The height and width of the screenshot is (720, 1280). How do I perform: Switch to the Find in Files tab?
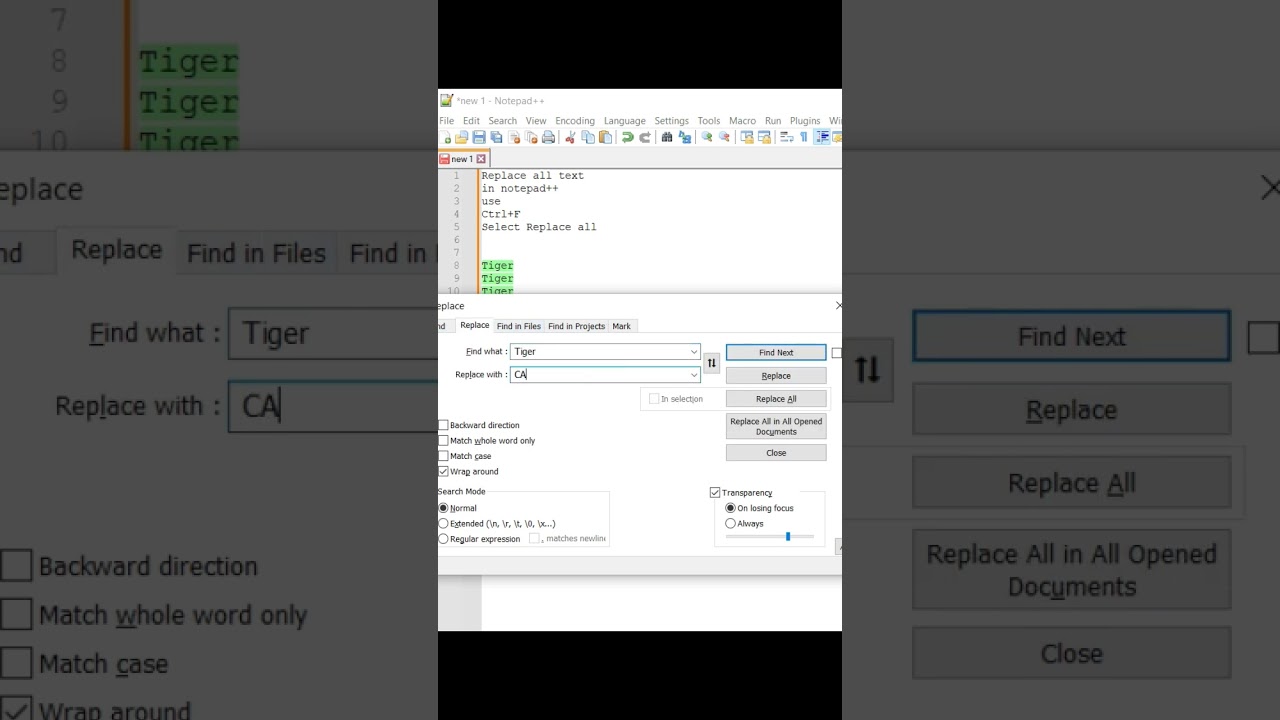(519, 326)
